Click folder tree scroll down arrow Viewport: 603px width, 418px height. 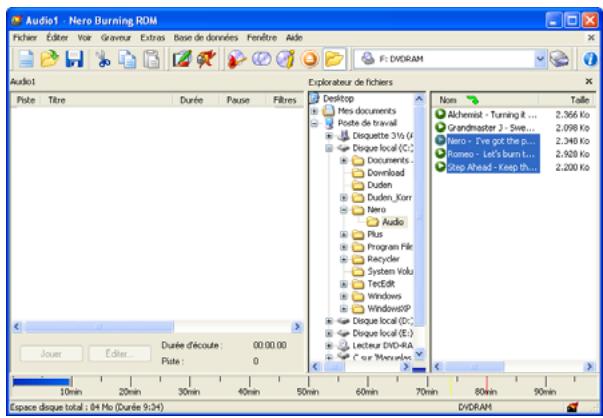pos(419,353)
